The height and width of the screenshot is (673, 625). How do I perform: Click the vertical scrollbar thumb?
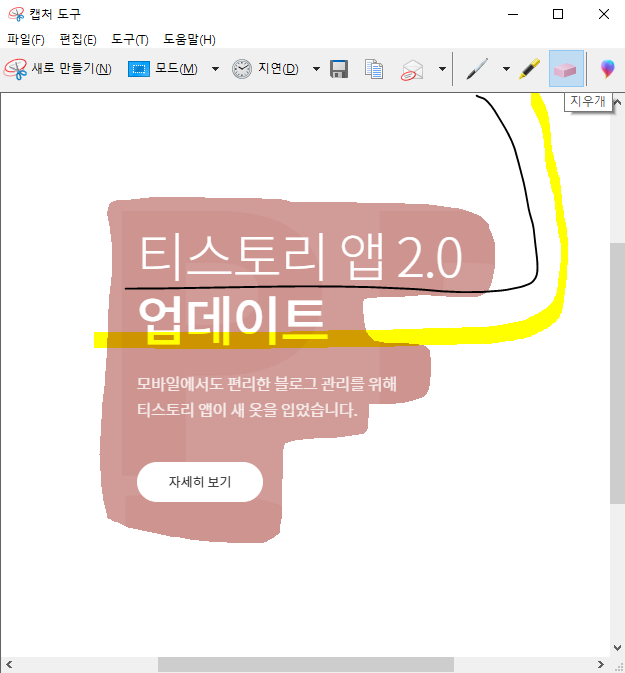(617, 373)
